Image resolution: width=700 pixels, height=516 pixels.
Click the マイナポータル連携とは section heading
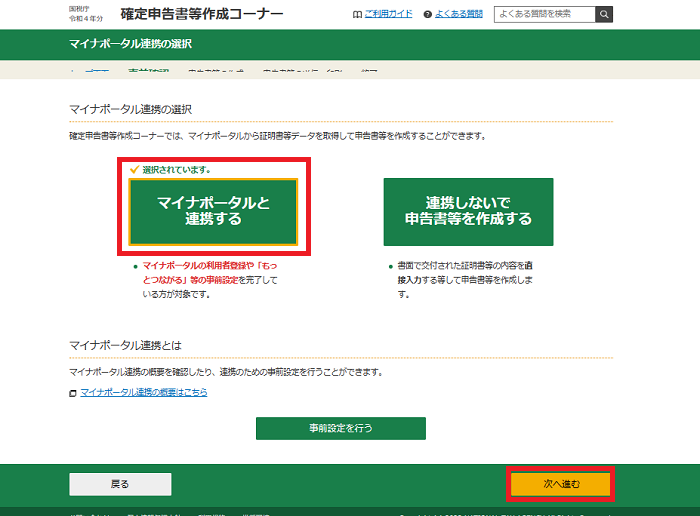click(x=125, y=345)
